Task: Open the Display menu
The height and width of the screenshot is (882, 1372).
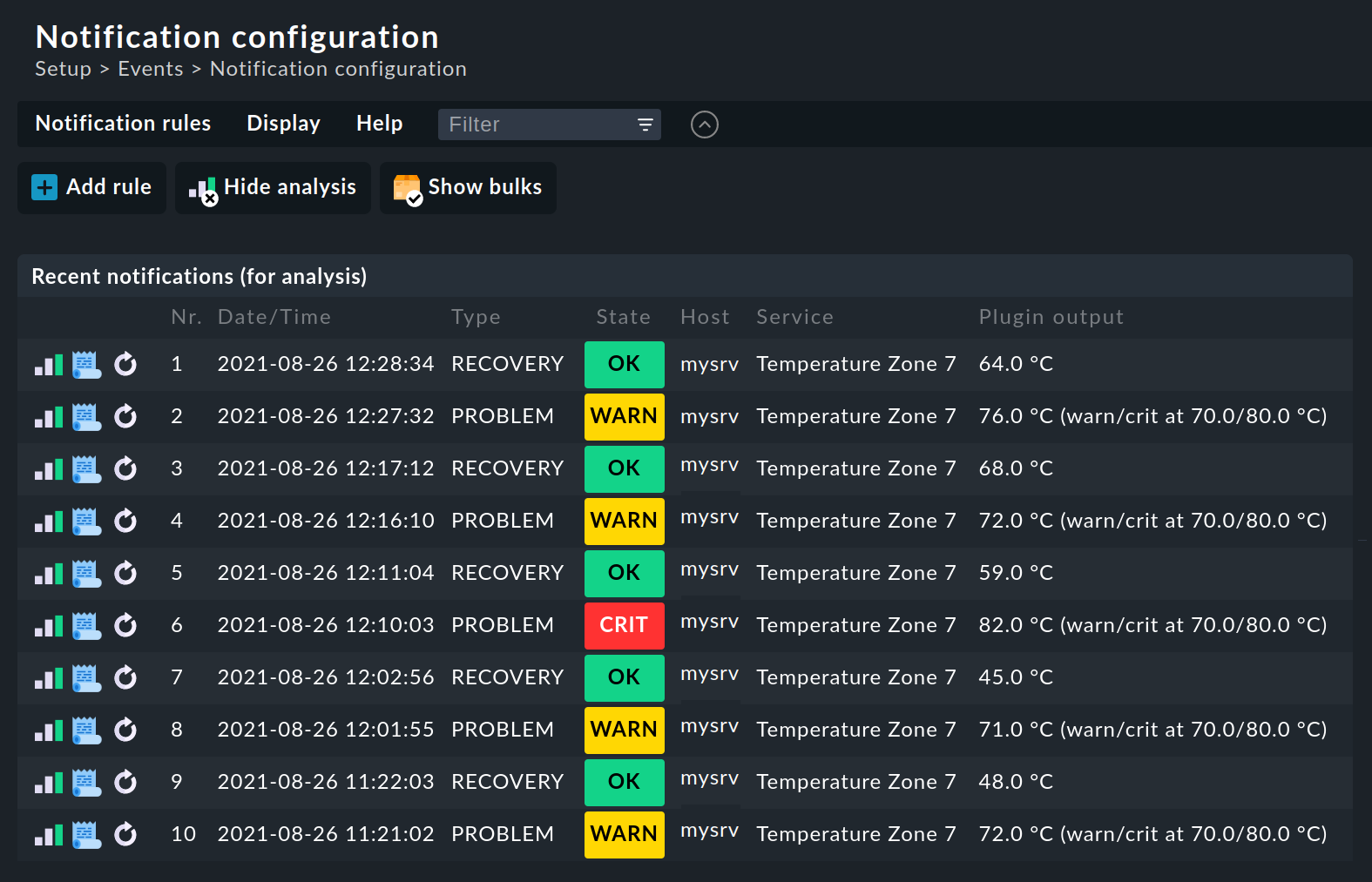Action: [283, 124]
